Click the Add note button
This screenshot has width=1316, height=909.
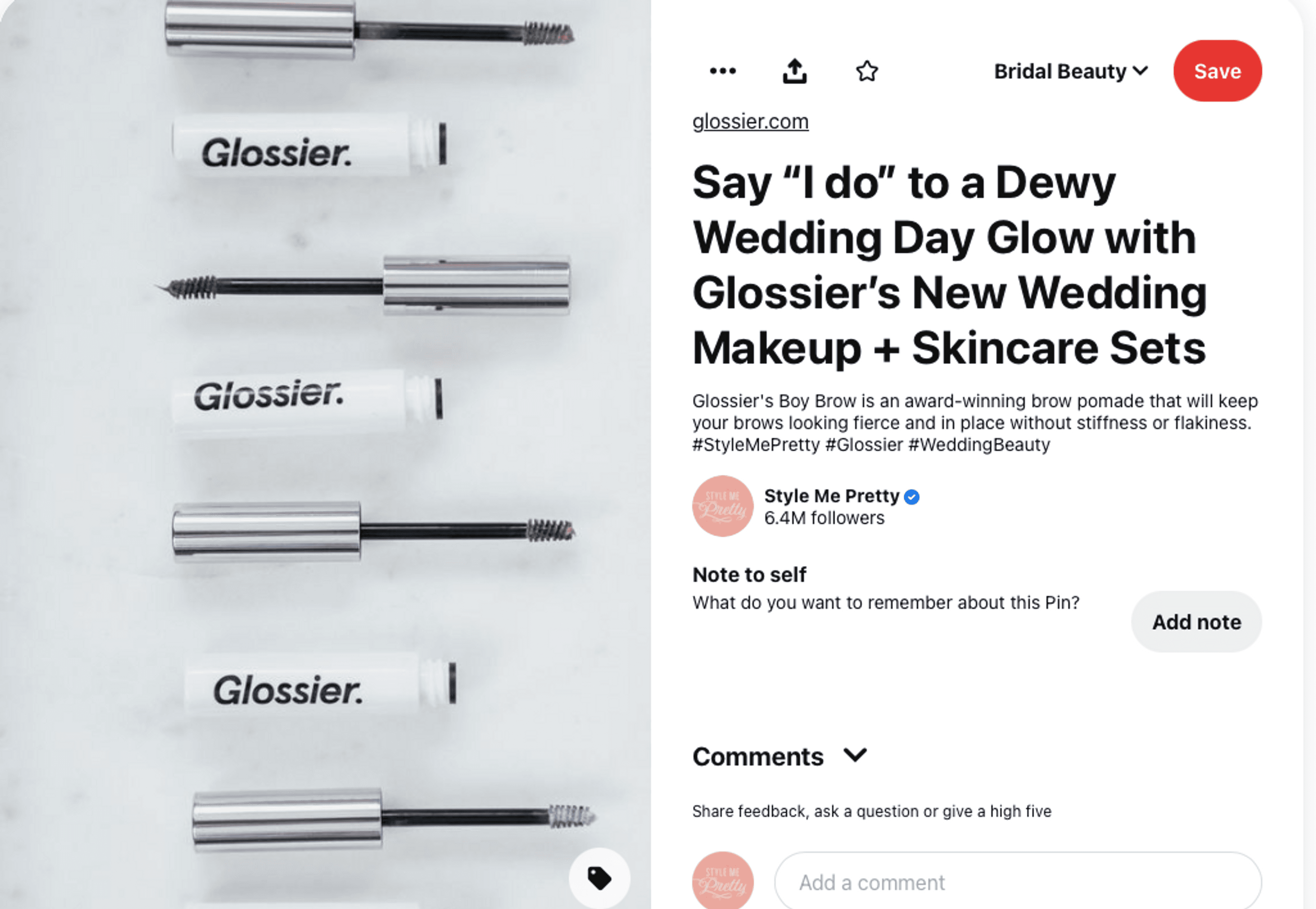[1196, 622]
